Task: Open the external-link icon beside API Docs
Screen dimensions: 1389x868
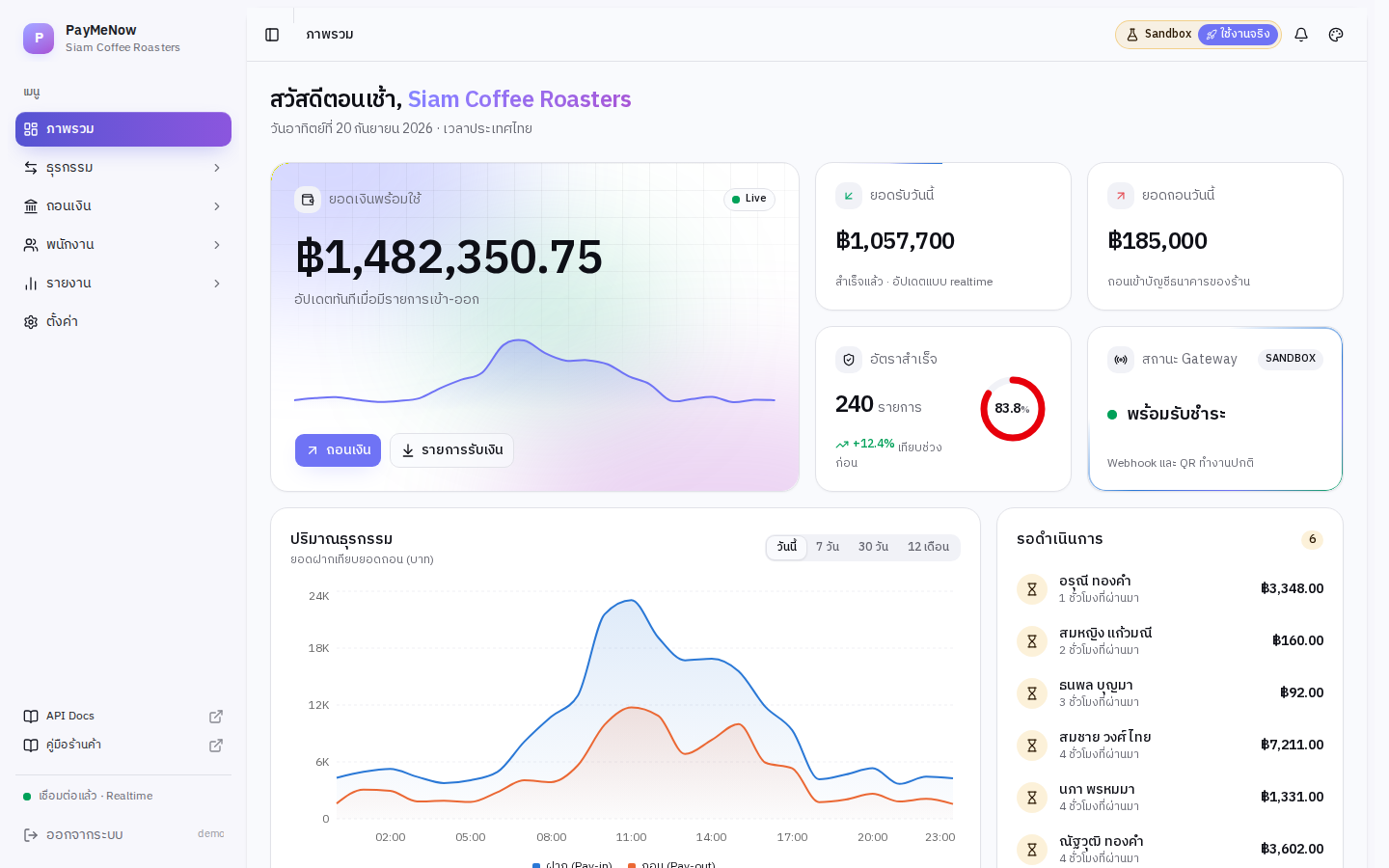Action: 216,717
